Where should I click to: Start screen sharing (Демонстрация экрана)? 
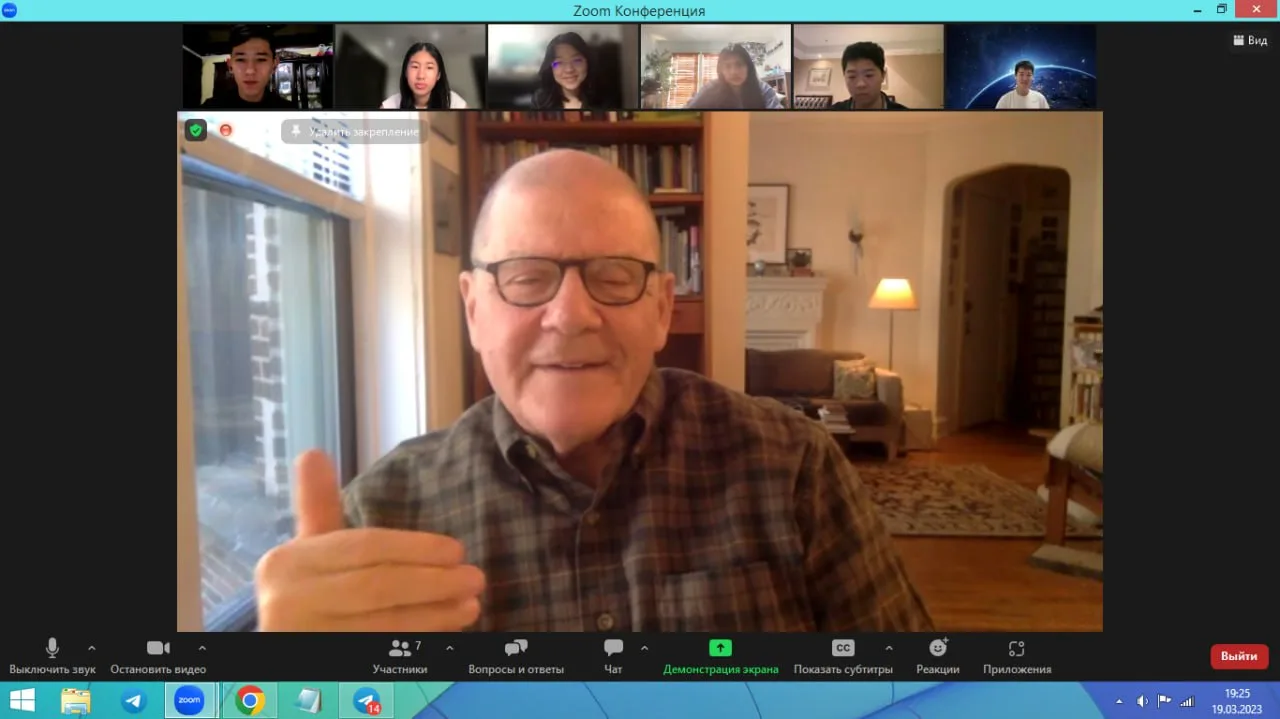tap(720, 648)
